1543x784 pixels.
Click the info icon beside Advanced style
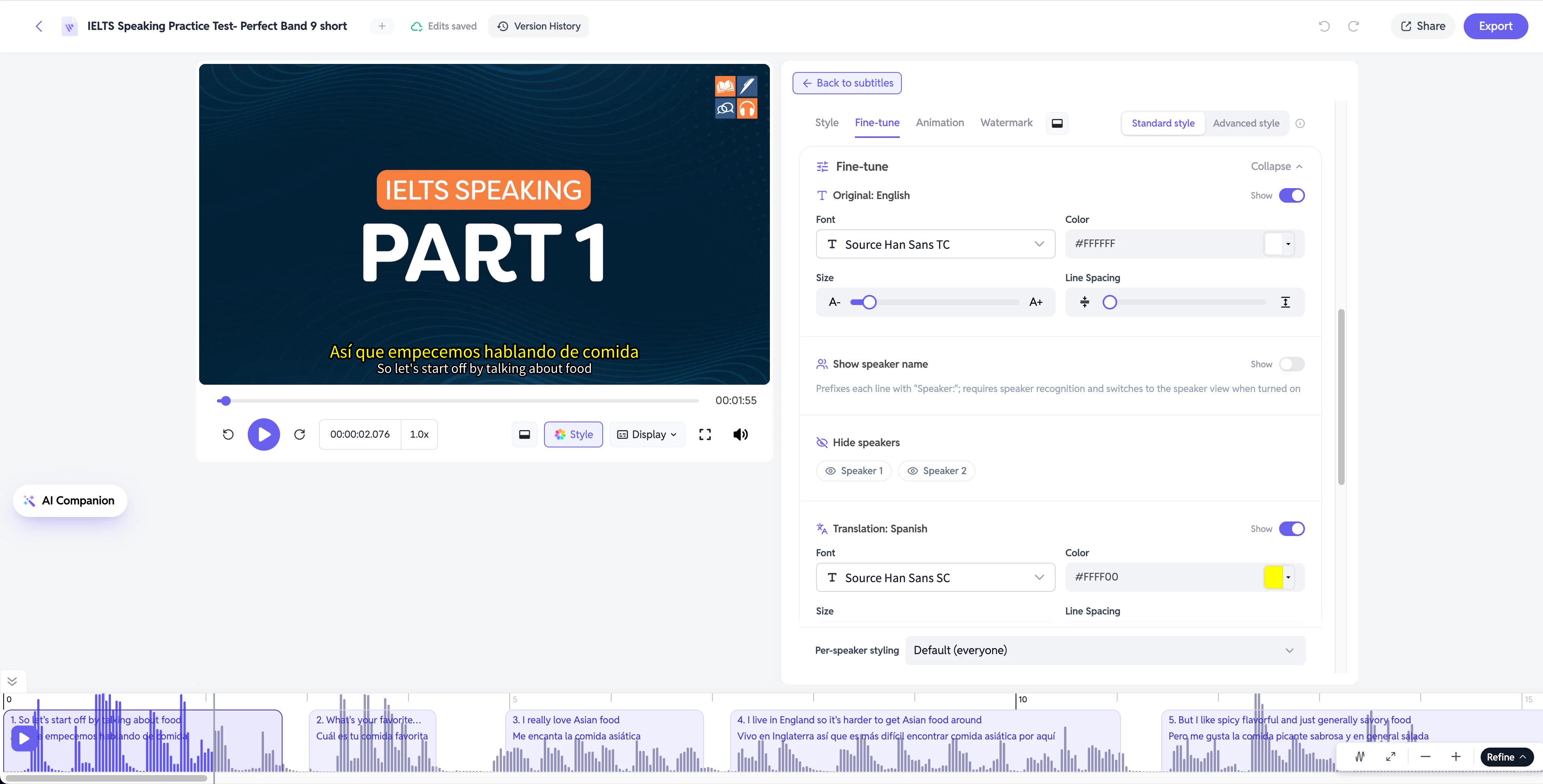tap(1300, 123)
